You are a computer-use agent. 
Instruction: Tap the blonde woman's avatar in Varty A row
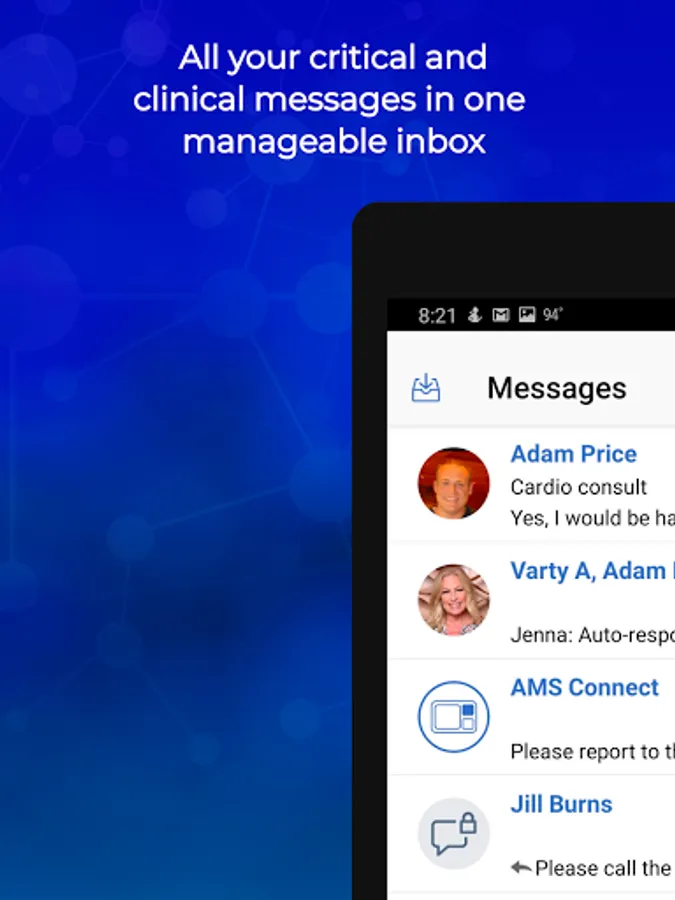(x=453, y=600)
